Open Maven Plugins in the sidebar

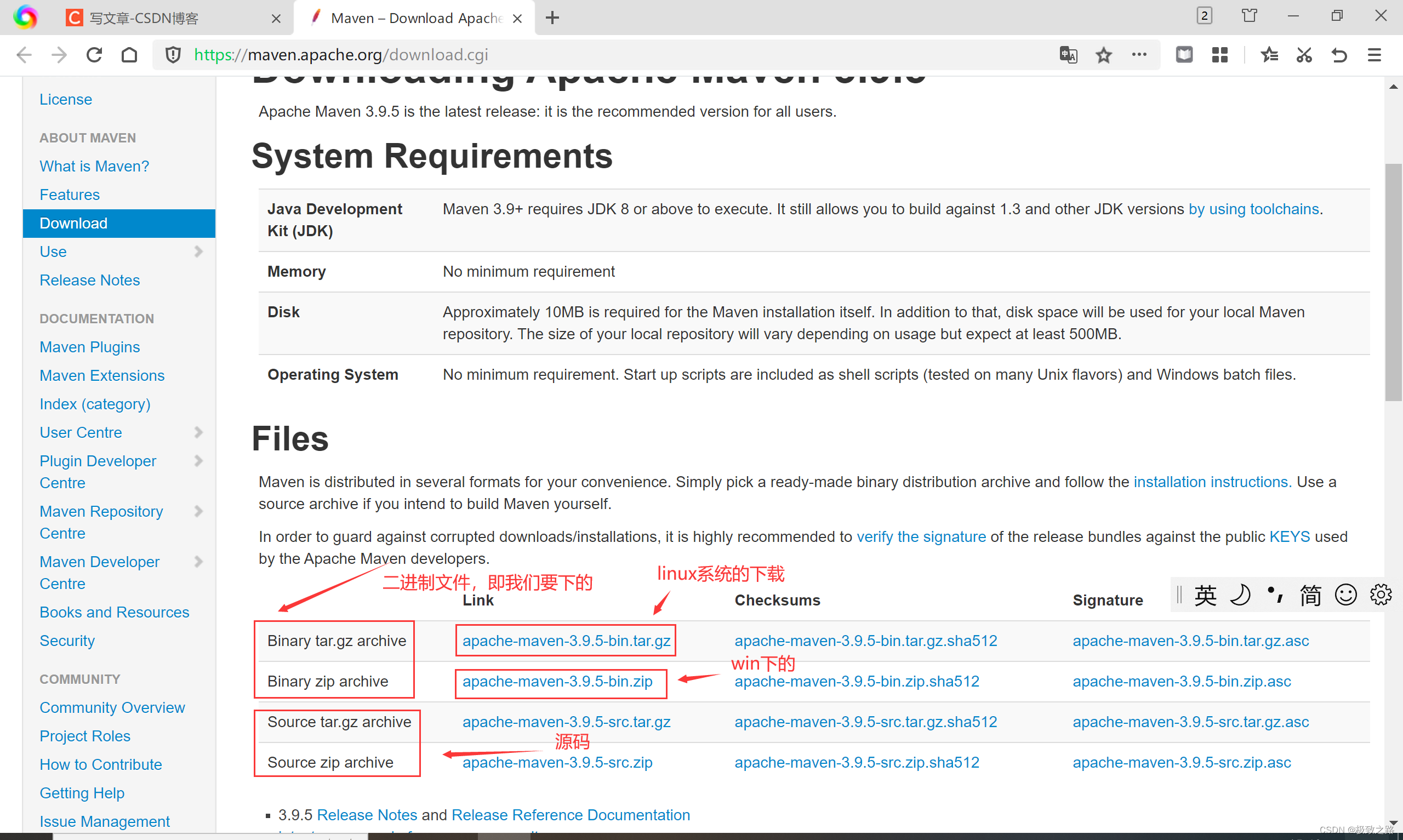pos(89,347)
